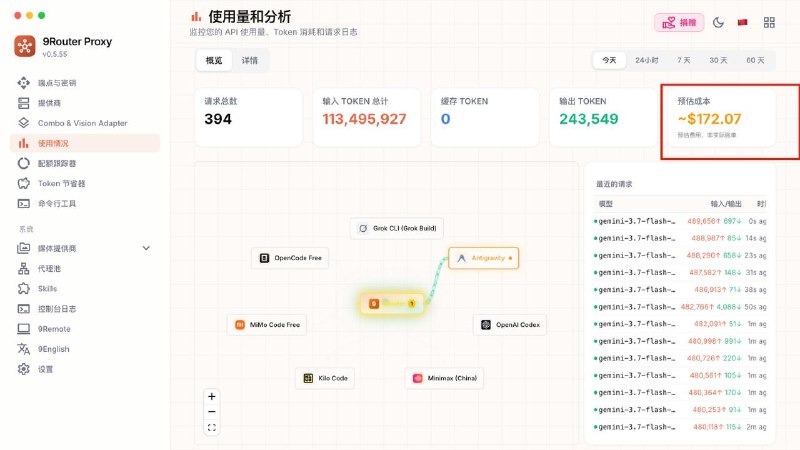Open the 设置 gear icon

click(x=23, y=369)
